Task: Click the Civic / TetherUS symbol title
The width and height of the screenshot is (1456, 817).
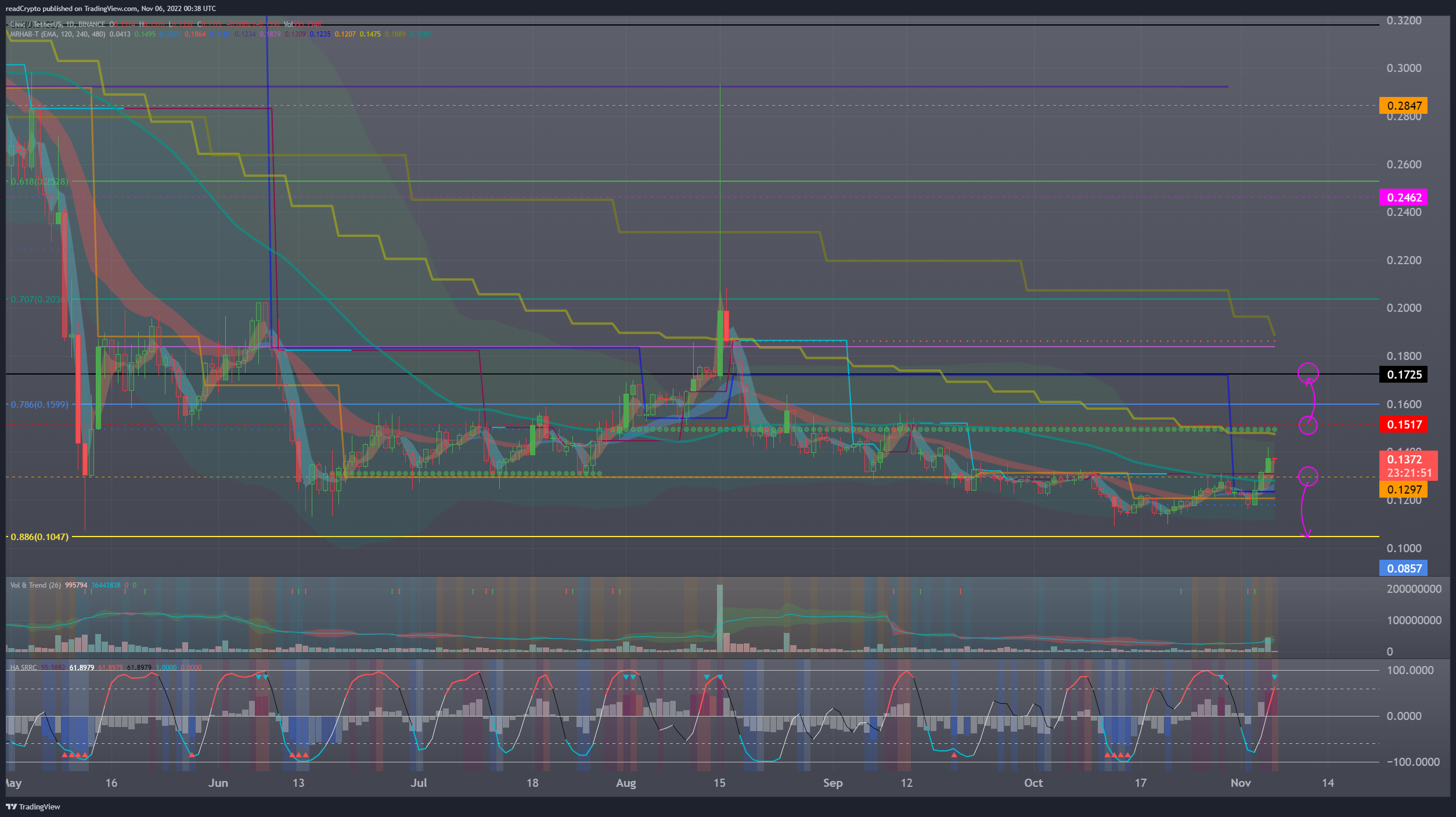Action: tap(35, 24)
